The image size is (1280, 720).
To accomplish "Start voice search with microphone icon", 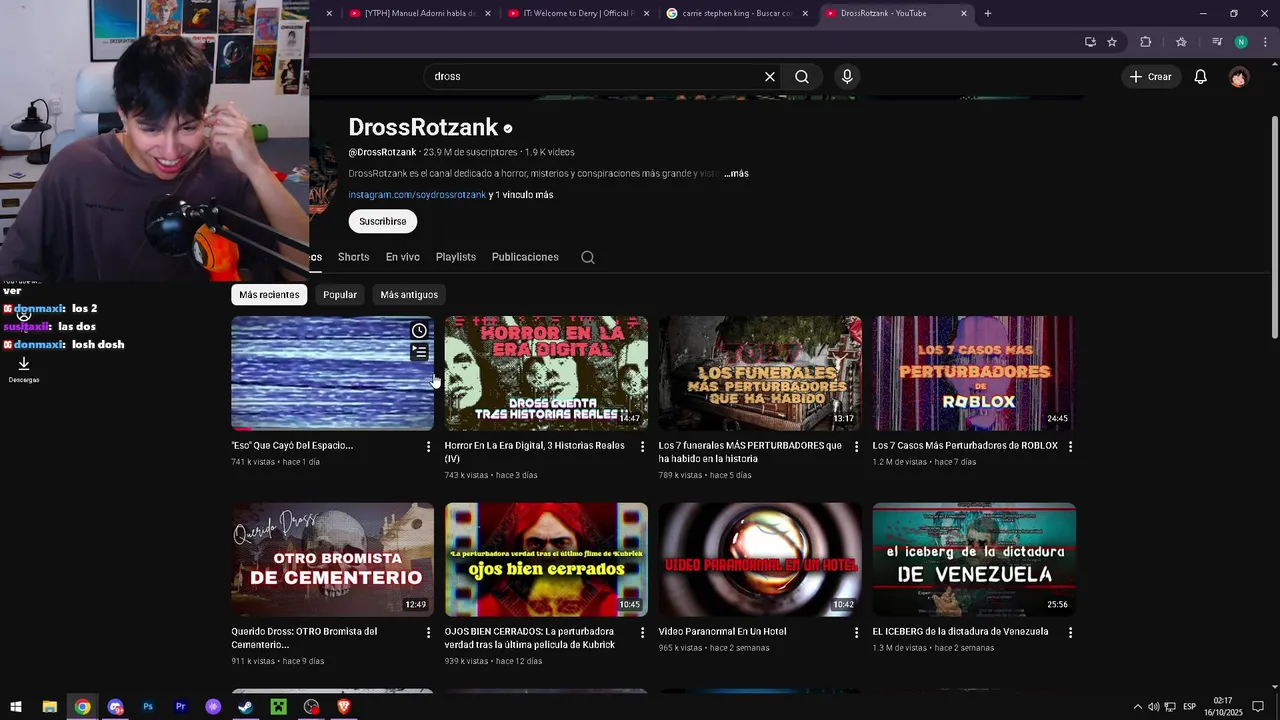I will (x=847, y=77).
